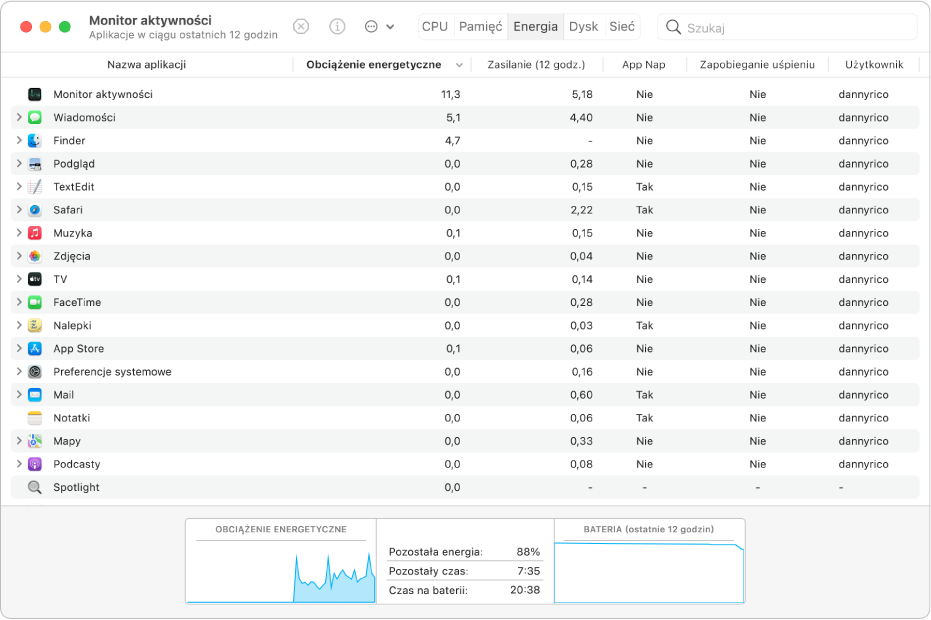Click the Wiadomości app icon

(x=35, y=117)
